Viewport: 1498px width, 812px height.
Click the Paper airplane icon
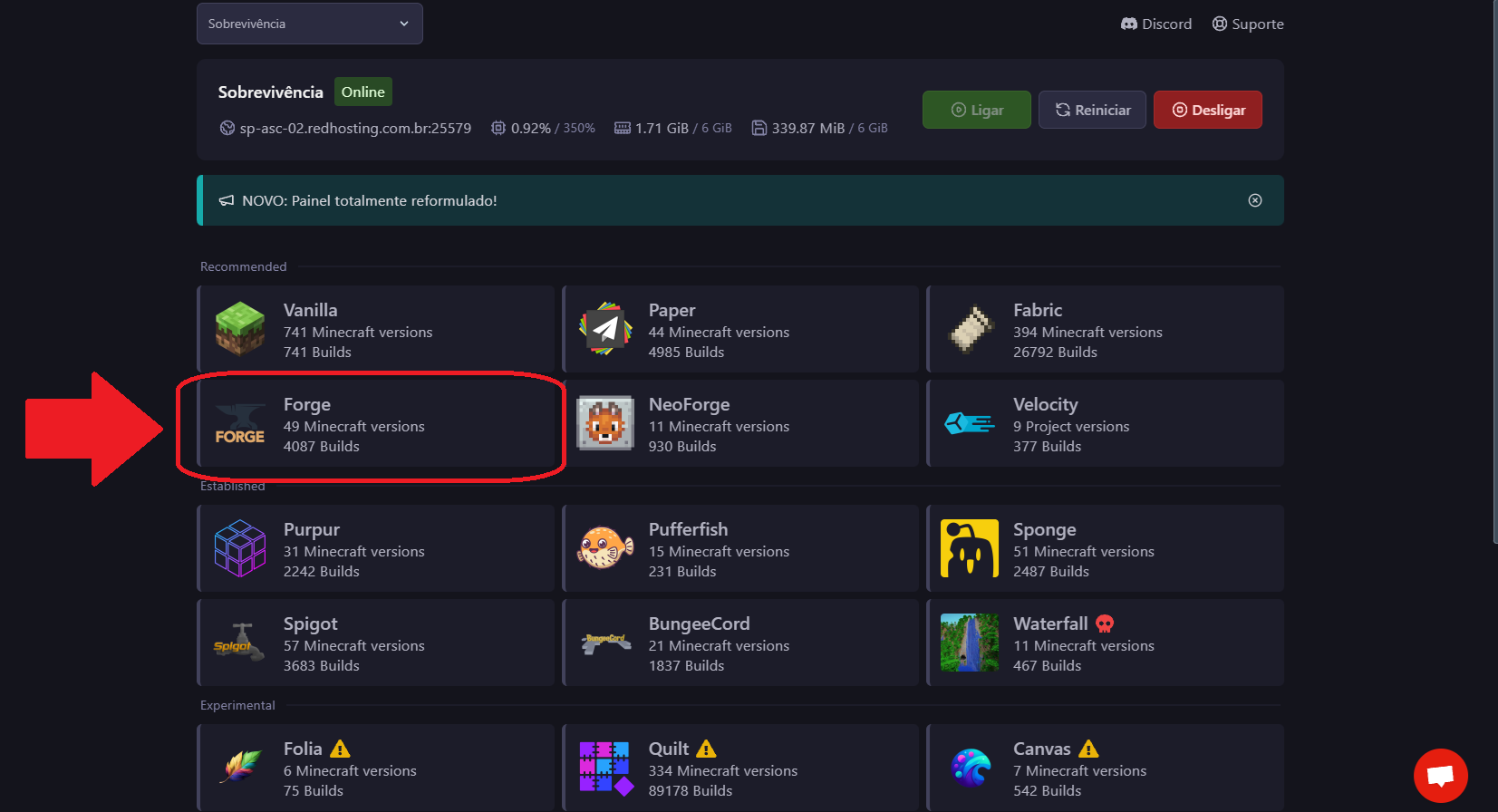(605, 329)
